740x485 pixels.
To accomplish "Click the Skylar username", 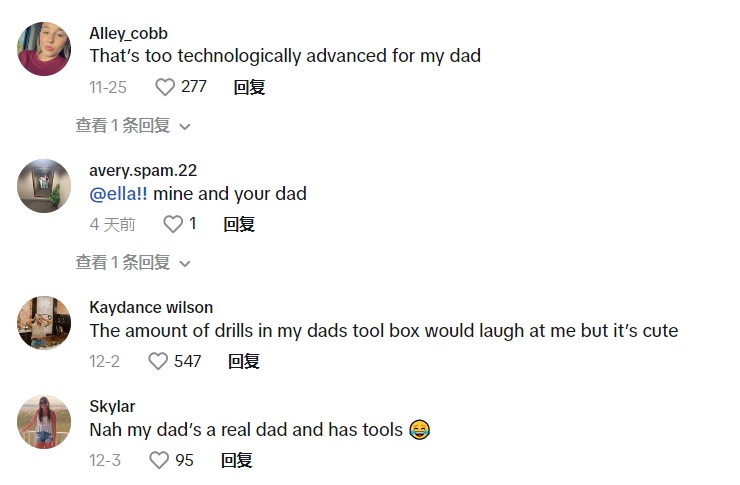I will click(x=112, y=406).
